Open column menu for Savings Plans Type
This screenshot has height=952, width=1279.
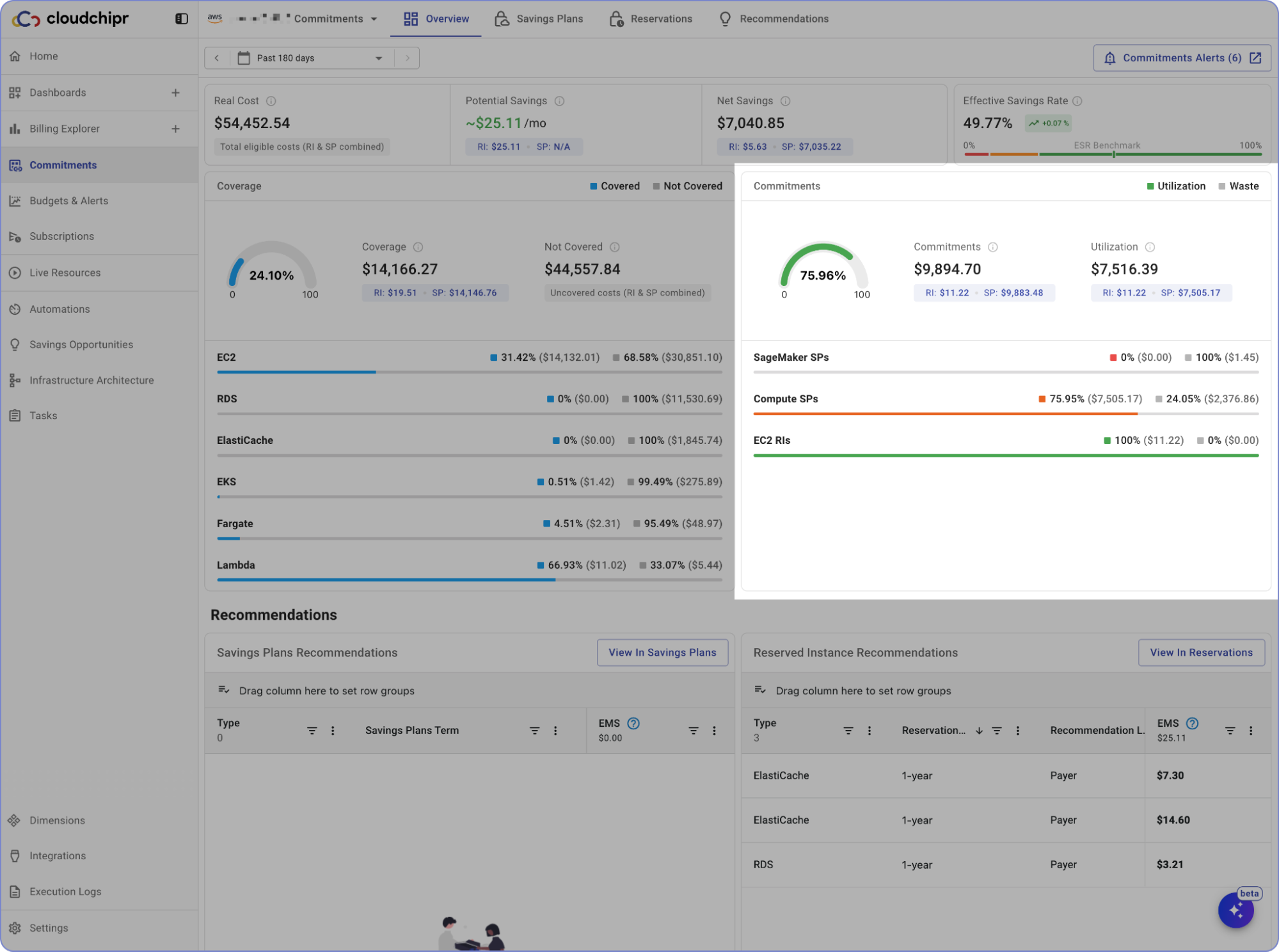pyautogui.click(x=333, y=731)
